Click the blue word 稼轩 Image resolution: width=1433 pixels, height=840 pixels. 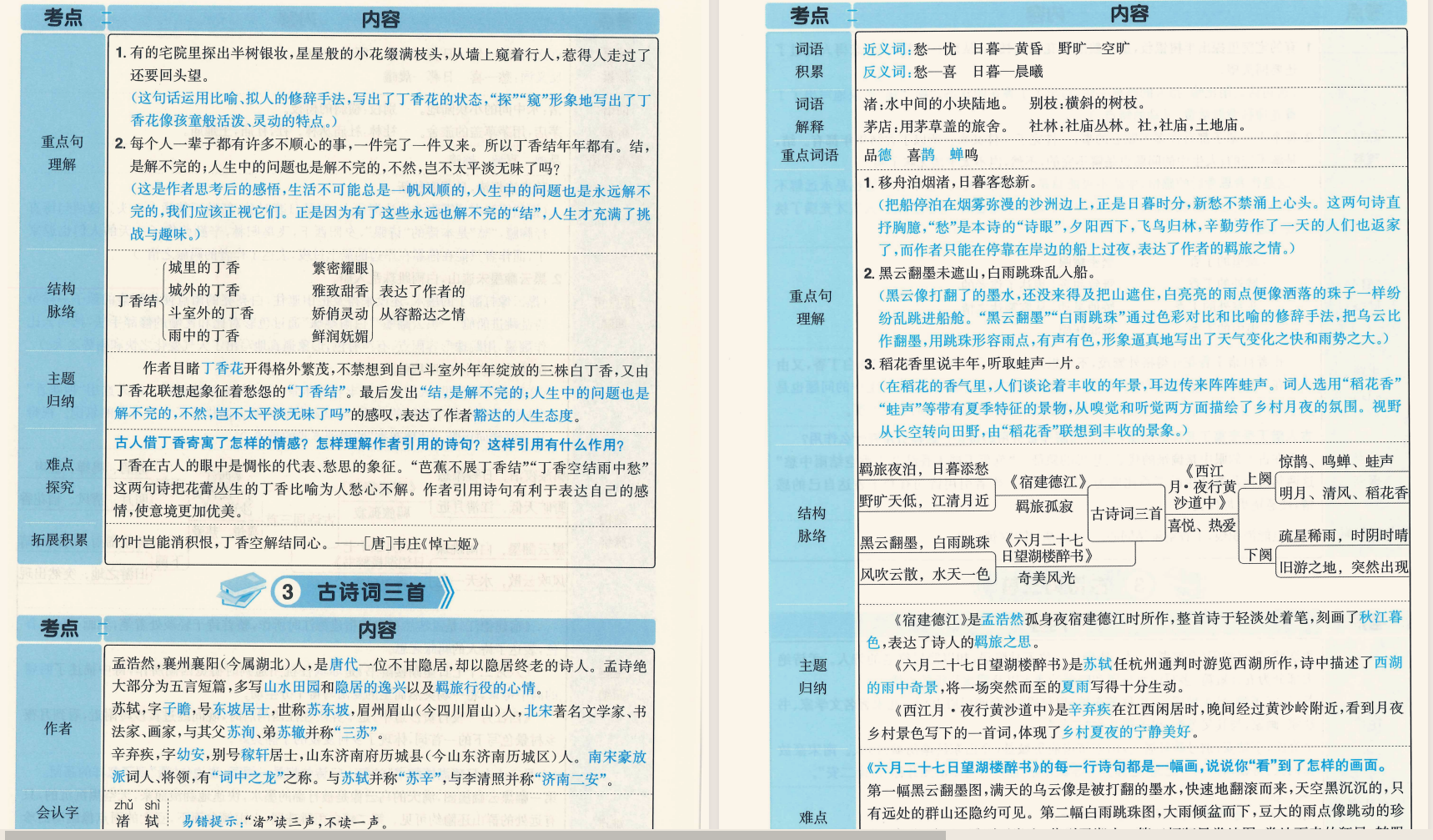[x=256, y=757]
